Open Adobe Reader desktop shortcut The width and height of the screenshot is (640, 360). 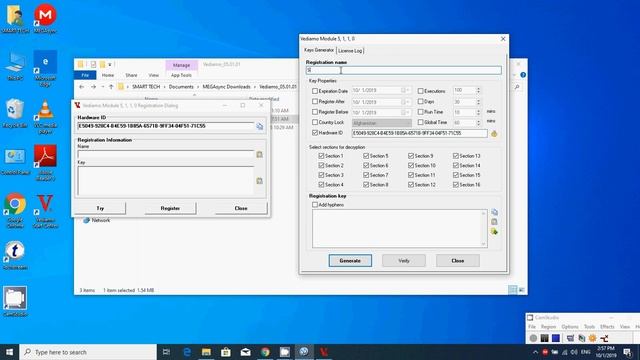pyautogui.click(x=45, y=162)
